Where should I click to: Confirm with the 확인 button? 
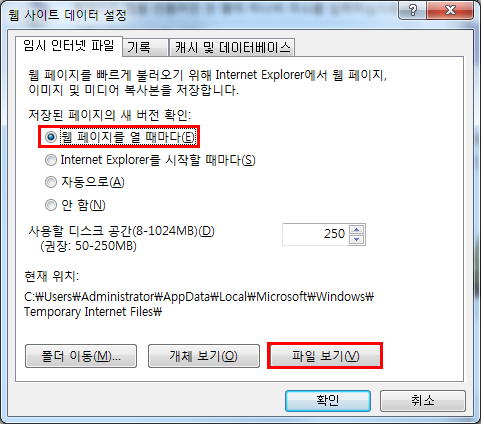pos(328,400)
